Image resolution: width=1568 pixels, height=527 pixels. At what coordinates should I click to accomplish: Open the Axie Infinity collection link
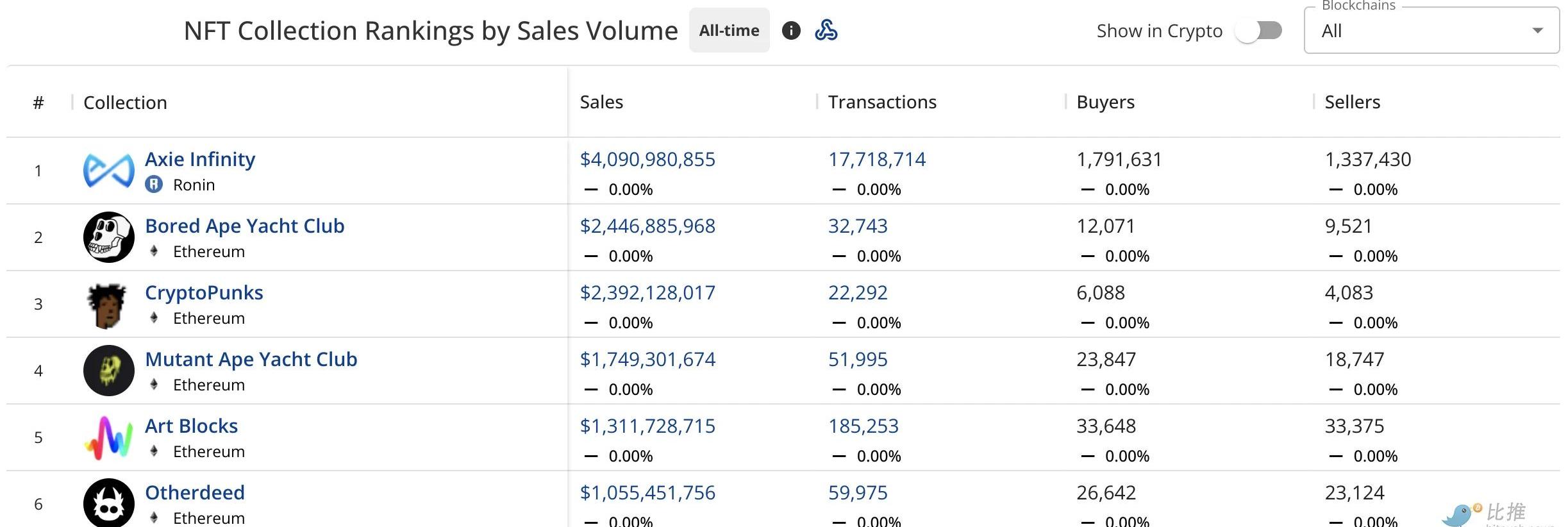200,159
